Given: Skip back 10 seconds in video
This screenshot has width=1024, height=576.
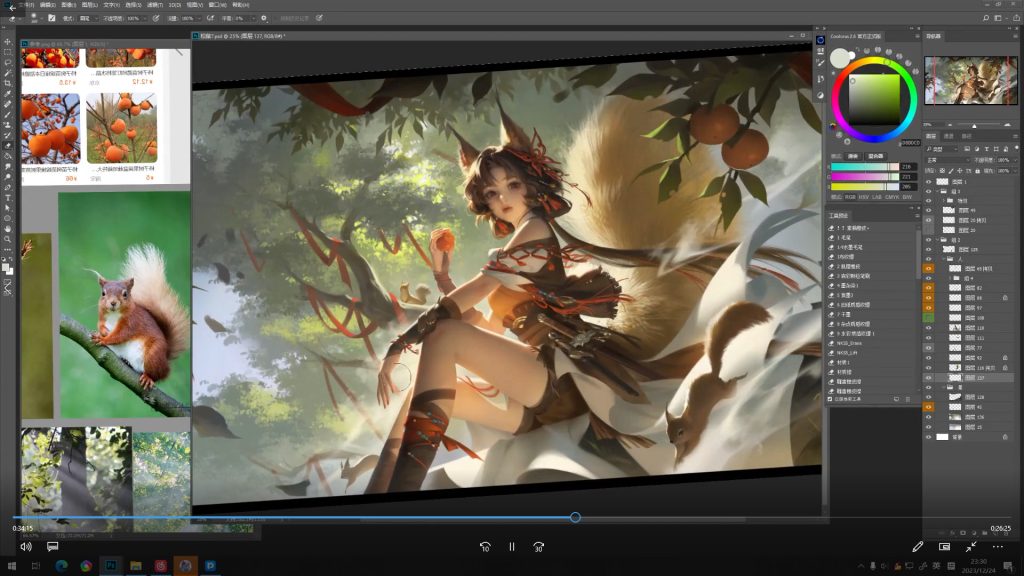Looking at the screenshot, I should pyautogui.click(x=485, y=547).
